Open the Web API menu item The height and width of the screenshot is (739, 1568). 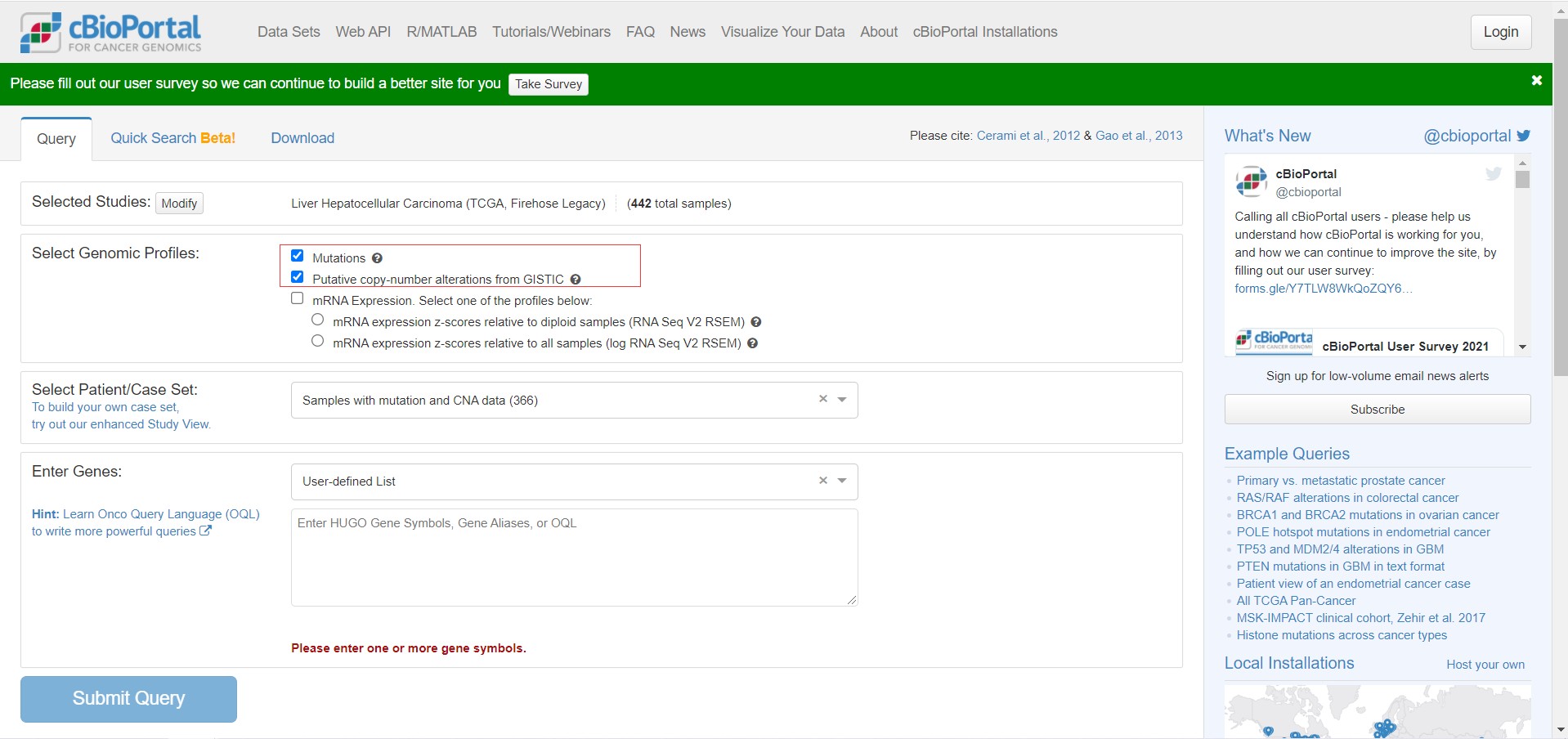[x=363, y=32]
